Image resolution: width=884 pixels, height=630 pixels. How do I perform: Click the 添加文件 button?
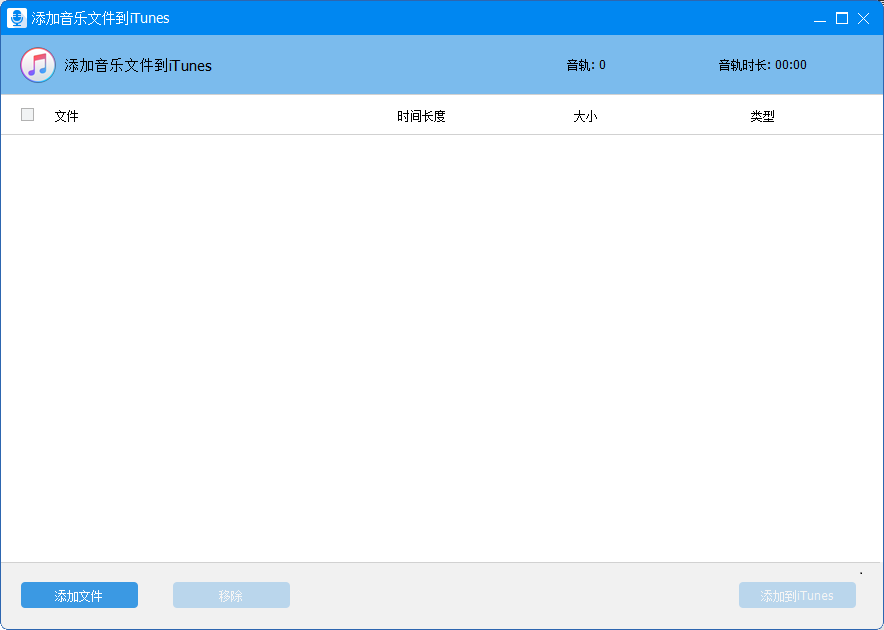point(79,595)
